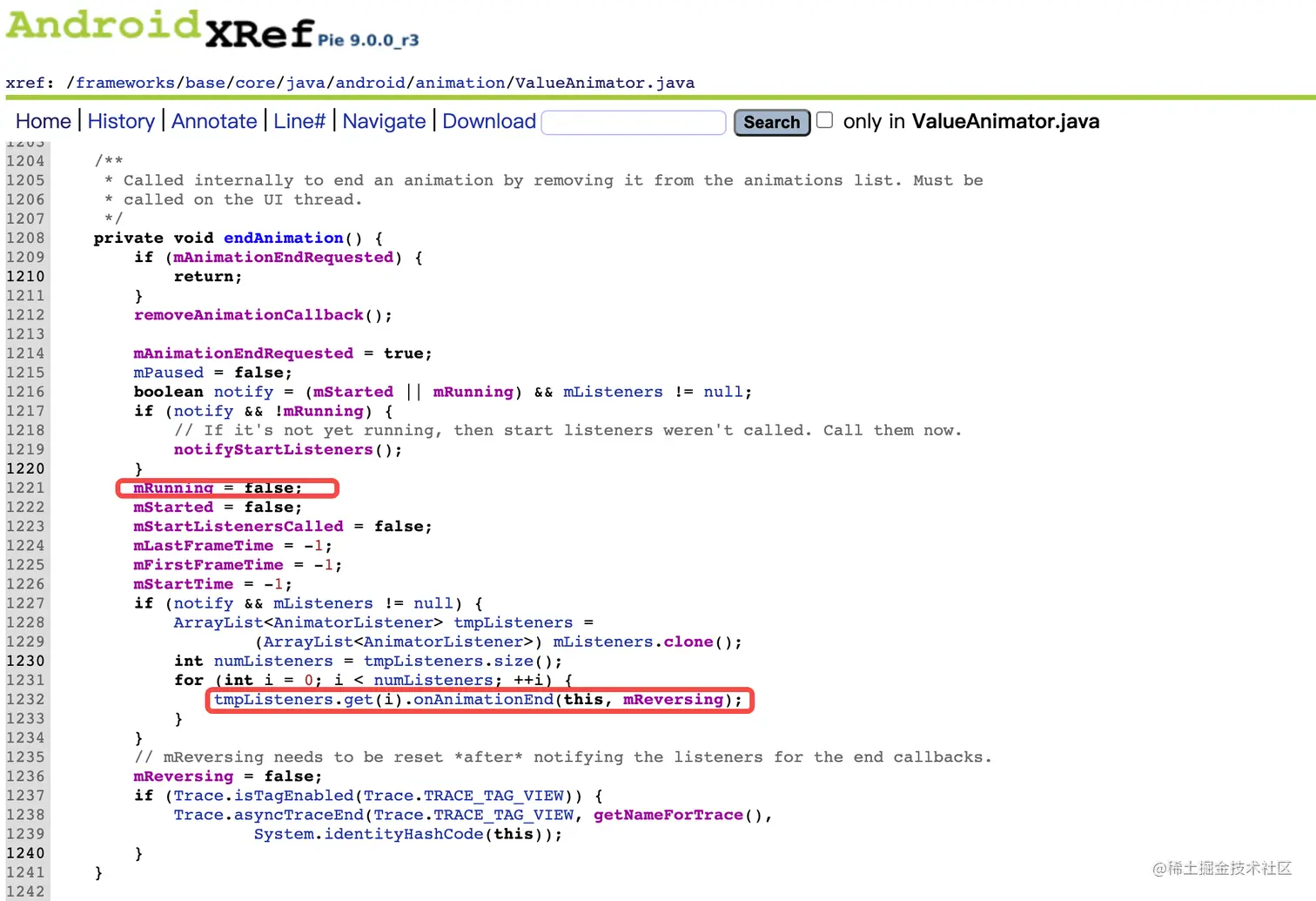
Task: Click AnimatorListener on line 1229
Action: tap(444, 642)
